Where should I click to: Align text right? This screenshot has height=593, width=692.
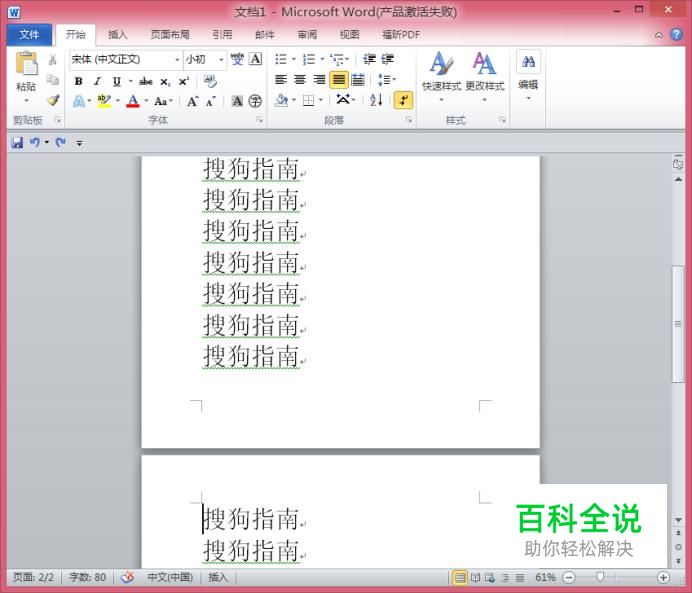coord(319,80)
